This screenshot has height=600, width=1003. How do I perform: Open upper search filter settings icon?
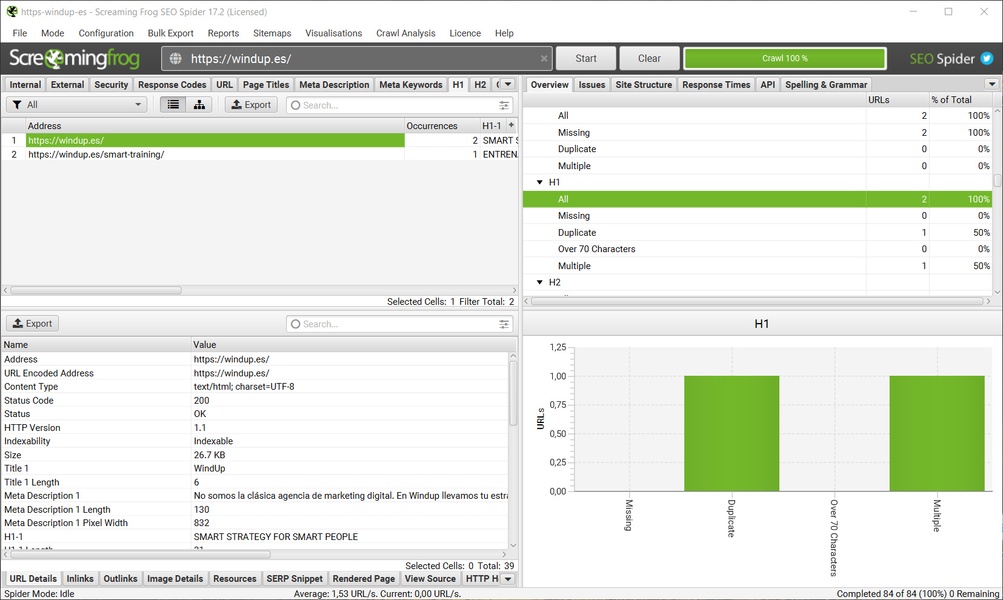504,105
